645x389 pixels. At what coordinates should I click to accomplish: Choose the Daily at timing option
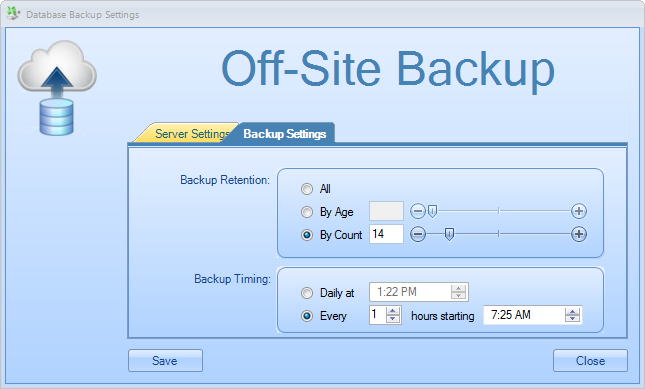coord(307,293)
